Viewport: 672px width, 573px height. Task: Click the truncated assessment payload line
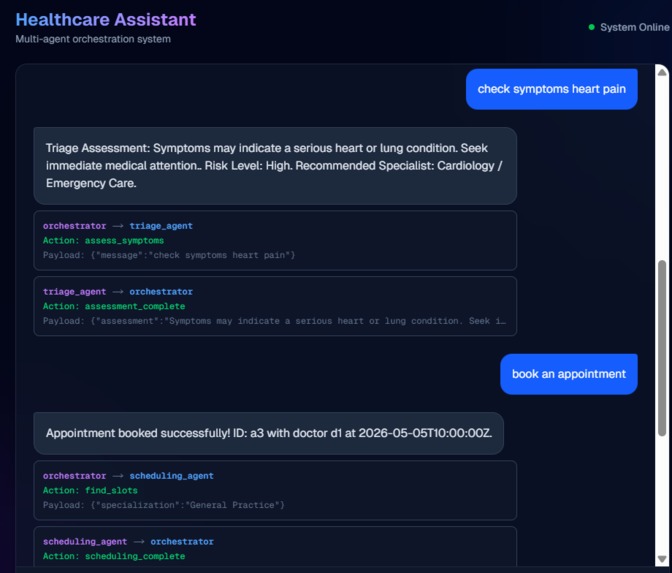pos(274,321)
